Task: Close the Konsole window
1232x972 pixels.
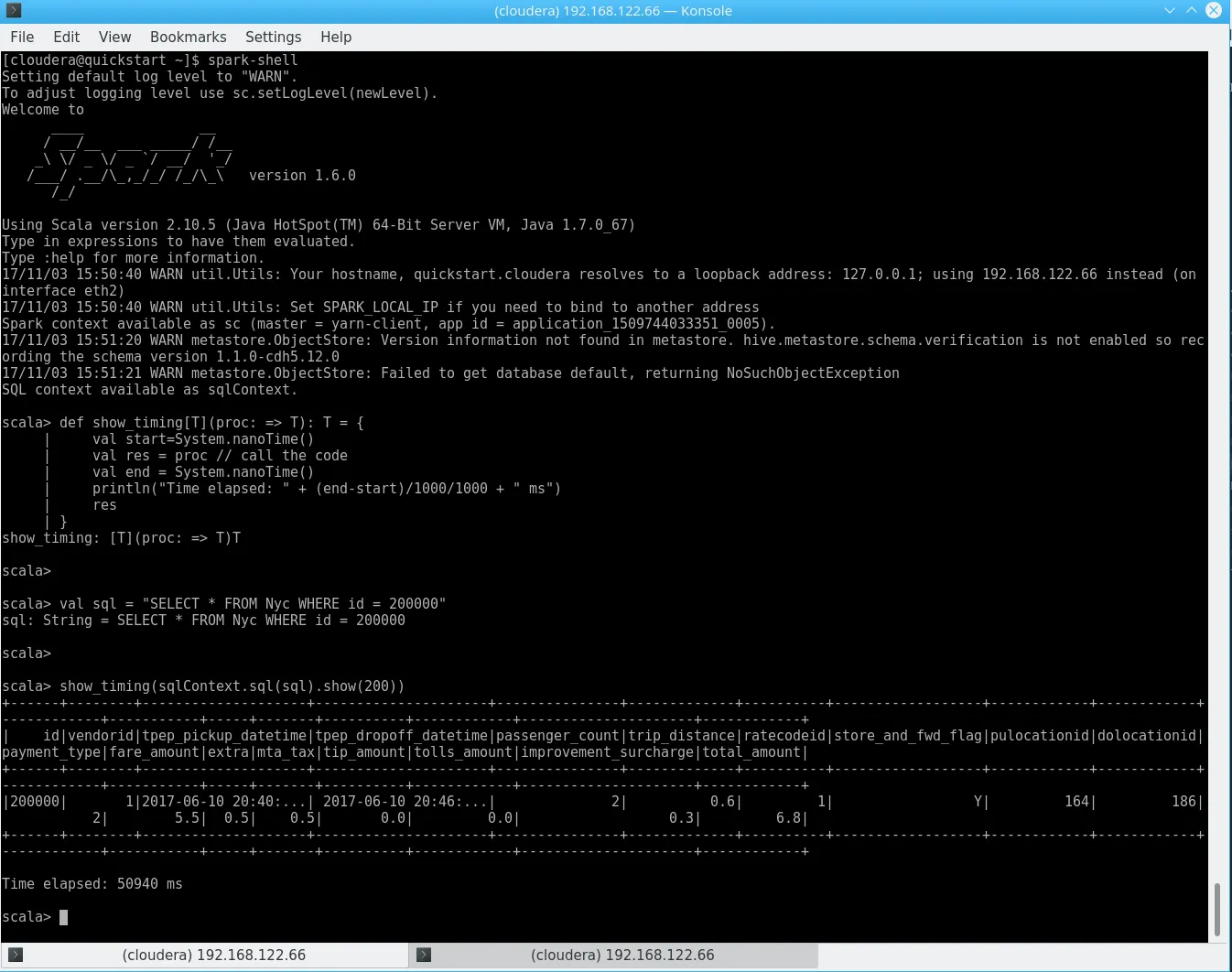Action: [x=1214, y=11]
